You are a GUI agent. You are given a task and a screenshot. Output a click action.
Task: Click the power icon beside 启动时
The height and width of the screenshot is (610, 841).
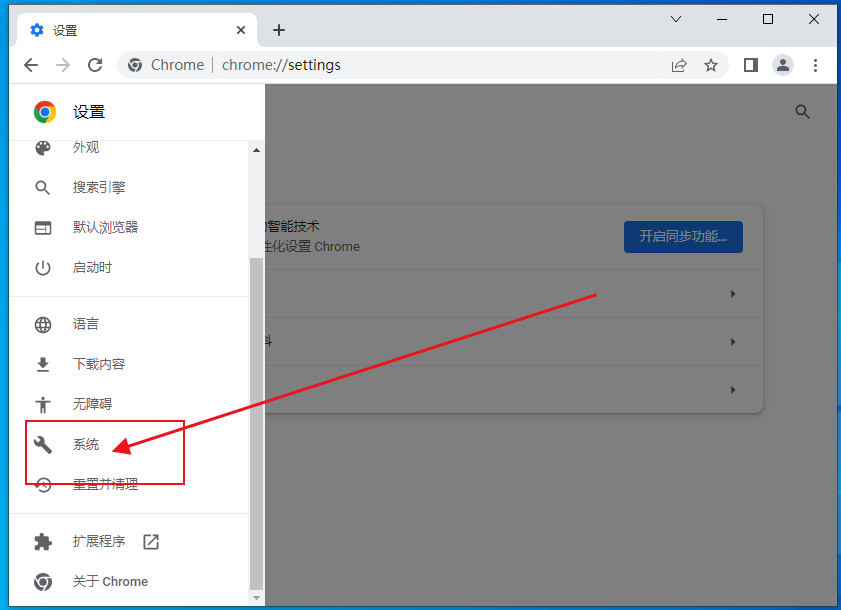[x=43, y=268]
